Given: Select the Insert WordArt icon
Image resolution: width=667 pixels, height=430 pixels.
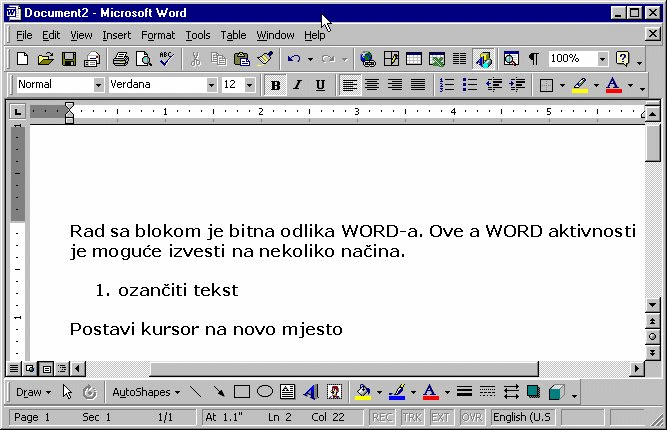Looking at the screenshot, I should [x=311, y=392].
